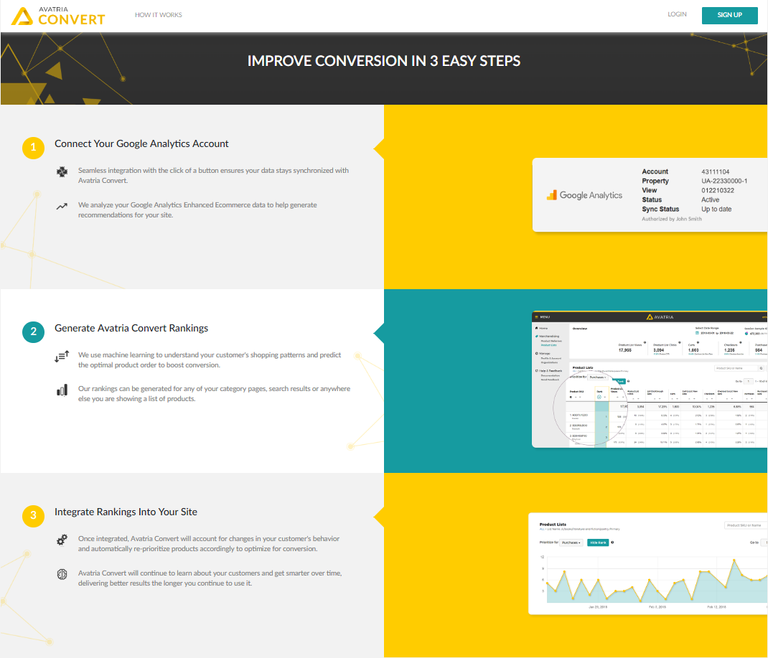768x658 pixels.
Task: Click the bar chart rankings icon
Action: click(62, 390)
